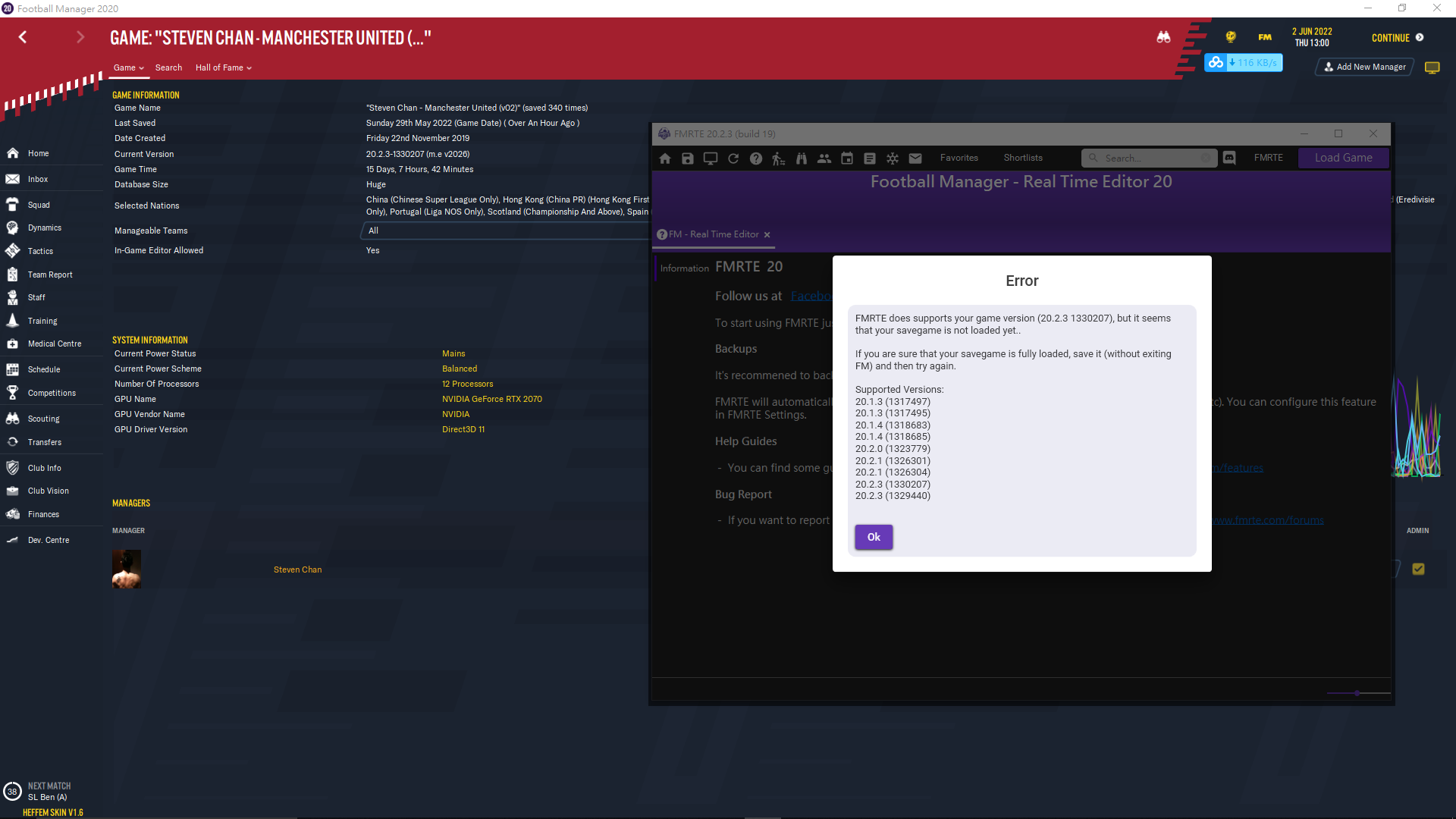Viewport: 1456px width, 819px height.
Task: Open the Finances section
Action: pyautogui.click(x=43, y=514)
